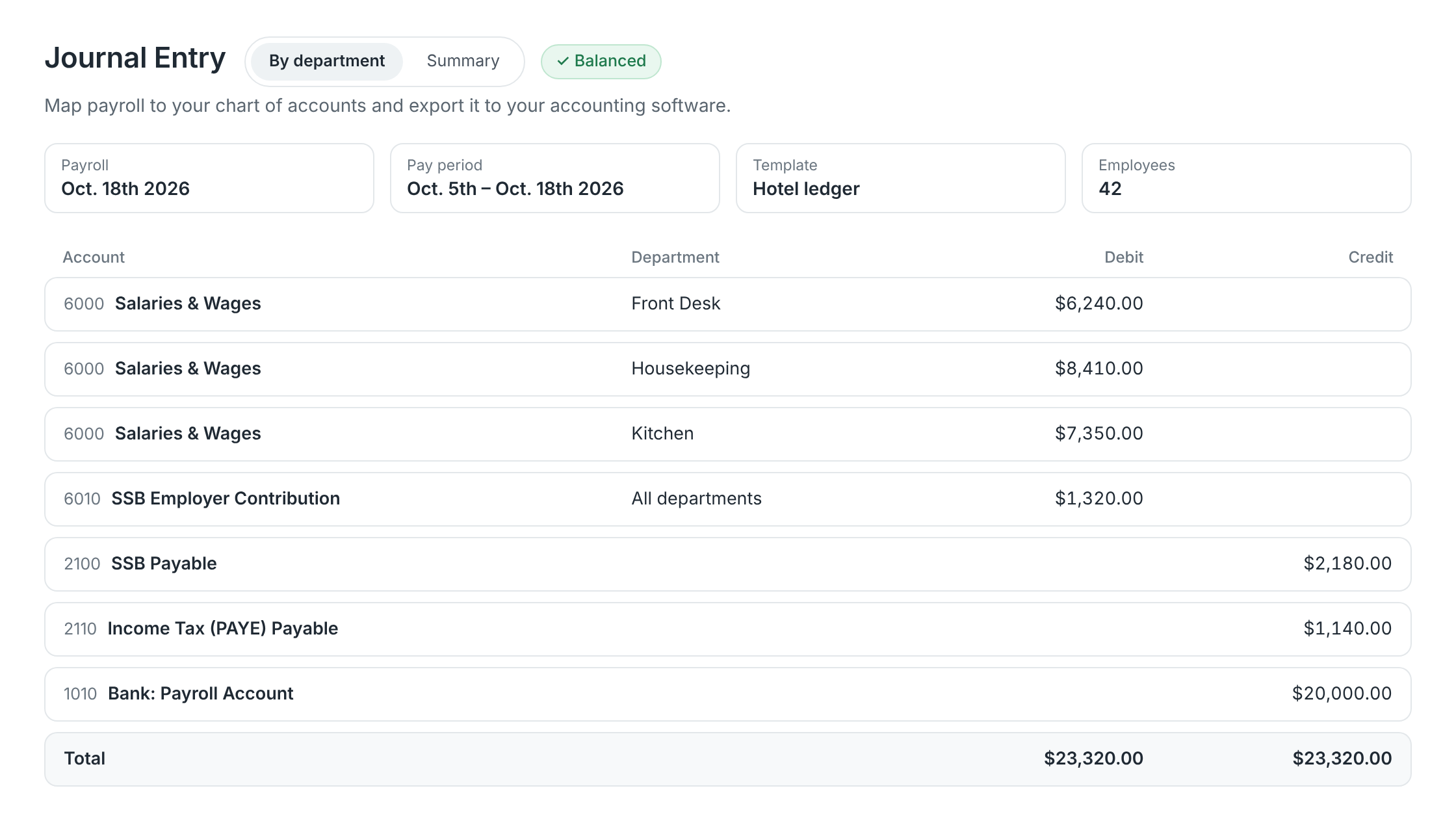Viewport: 1456px width, 836px height.
Task: Click the checkmark icon in Balanced badge
Action: click(563, 61)
